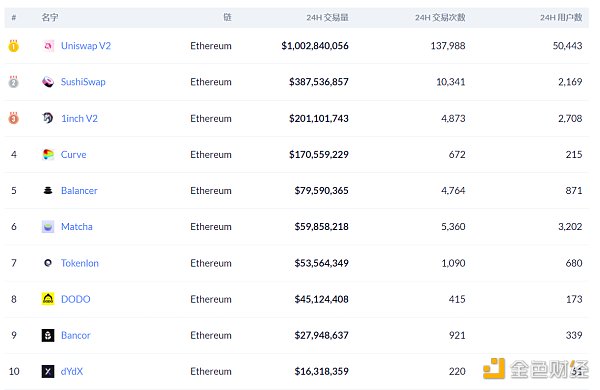Click the yellow DODO logo icon
This screenshot has width=600, height=390.
coord(48,299)
